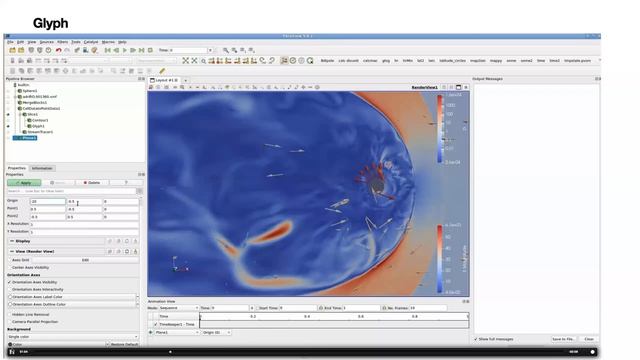Toggle visibility eye for Sphere1
This screenshot has height=360, width=640.
[8, 91]
